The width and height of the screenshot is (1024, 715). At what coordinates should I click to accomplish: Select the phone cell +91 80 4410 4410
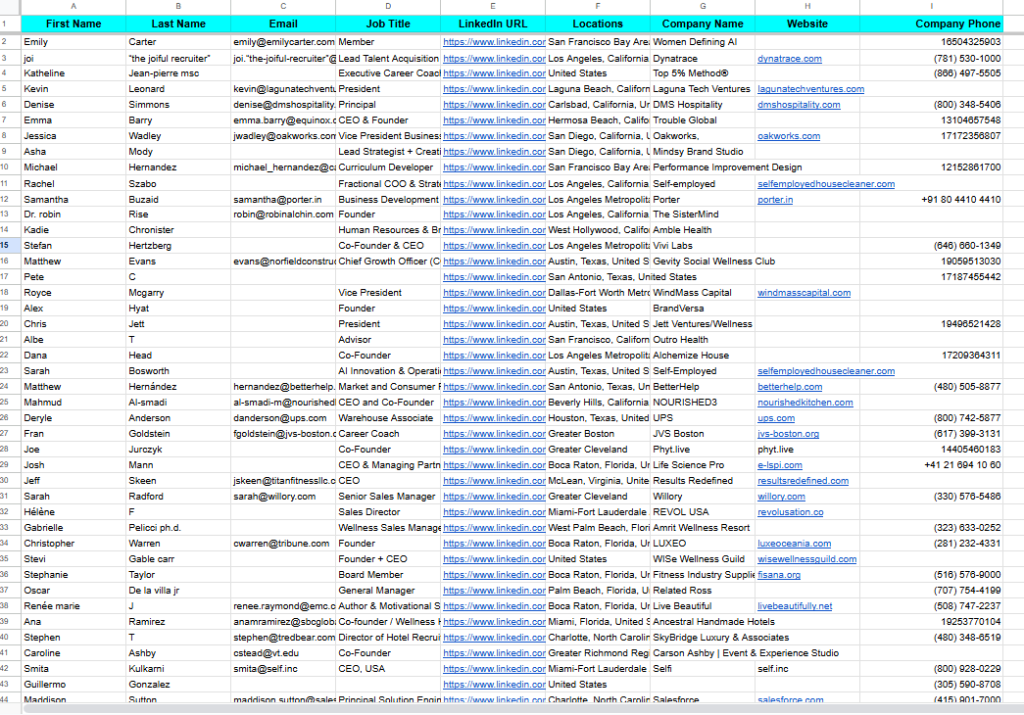point(931,200)
